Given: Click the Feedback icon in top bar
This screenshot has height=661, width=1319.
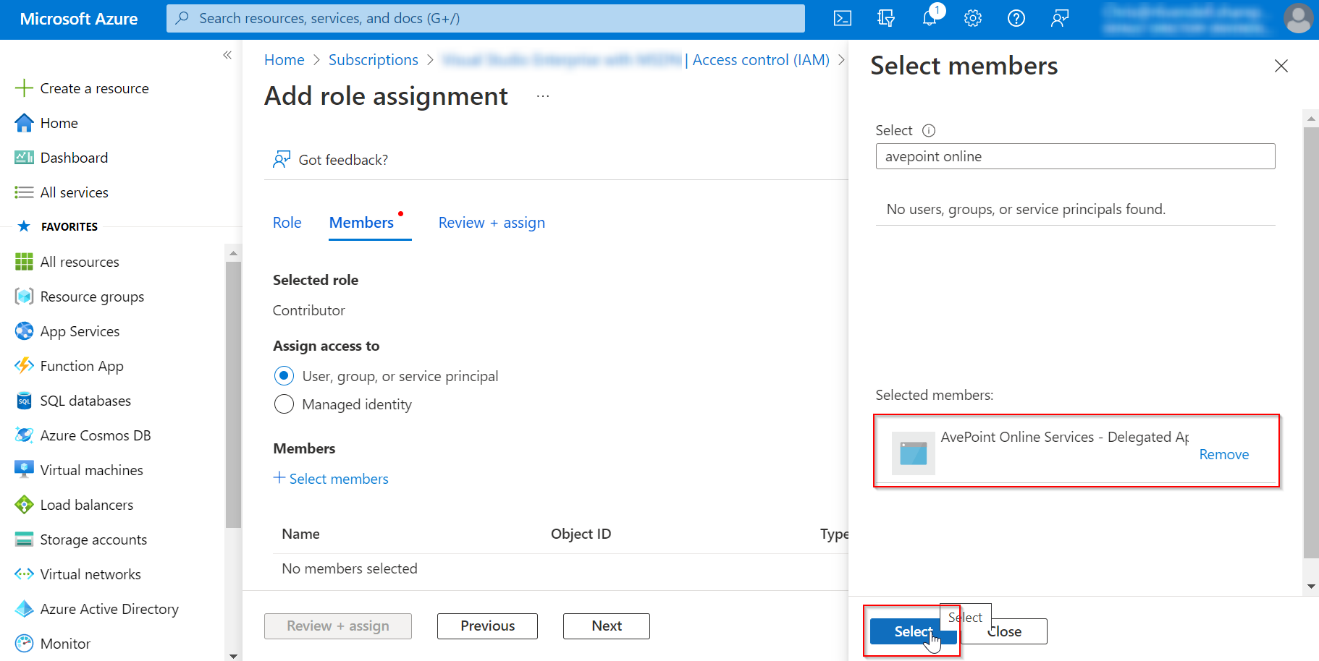Looking at the screenshot, I should [1060, 18].
